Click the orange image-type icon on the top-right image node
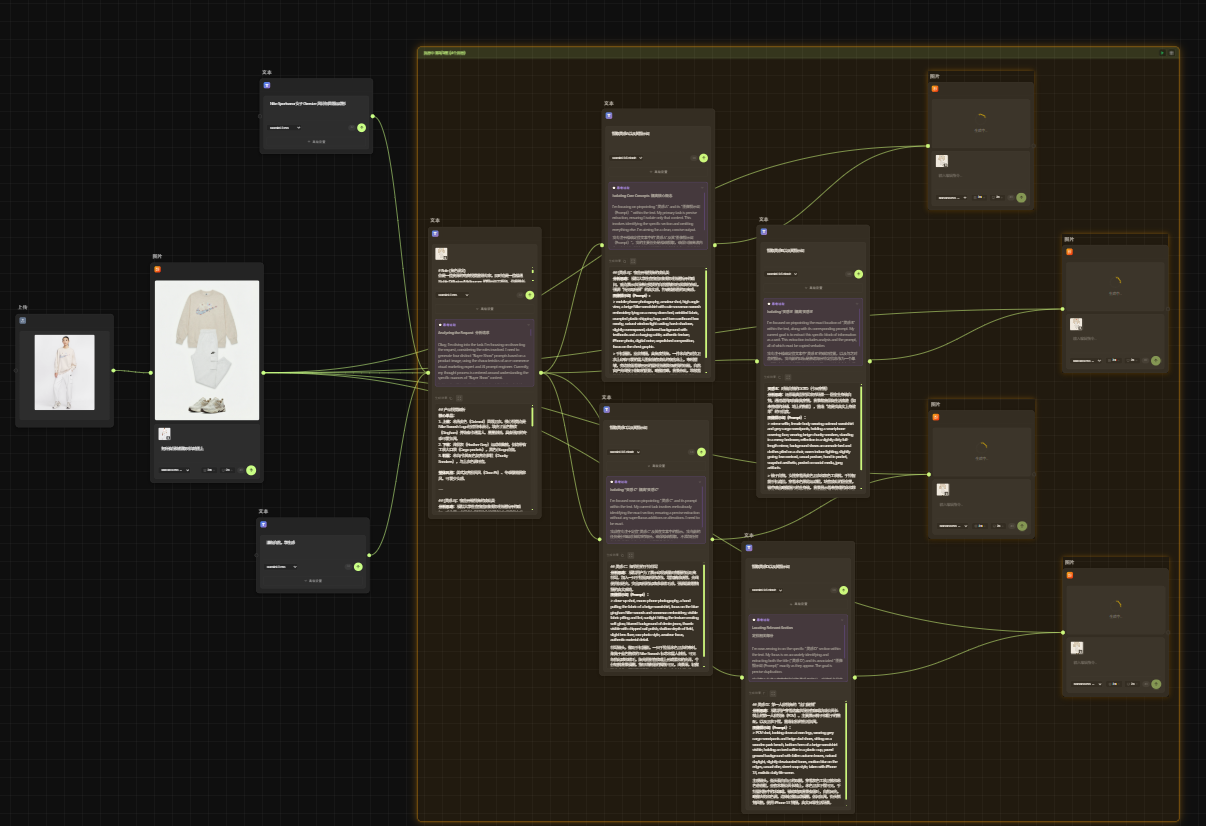The height and width of the screenshot is (826, 1206). pos(935,89)
